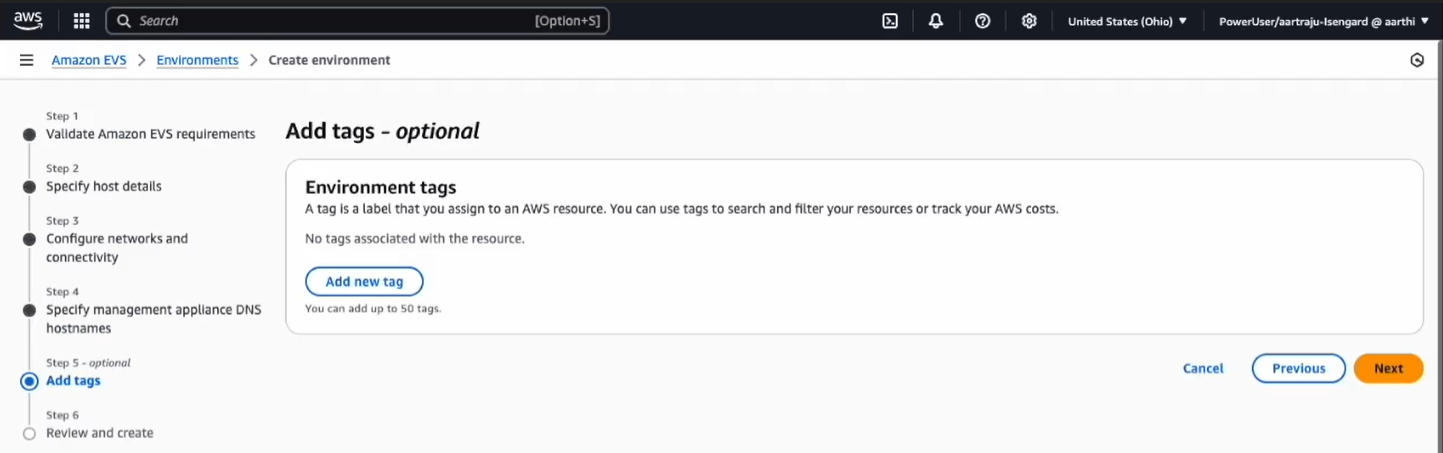Select the Add tags step

point(73,381)
